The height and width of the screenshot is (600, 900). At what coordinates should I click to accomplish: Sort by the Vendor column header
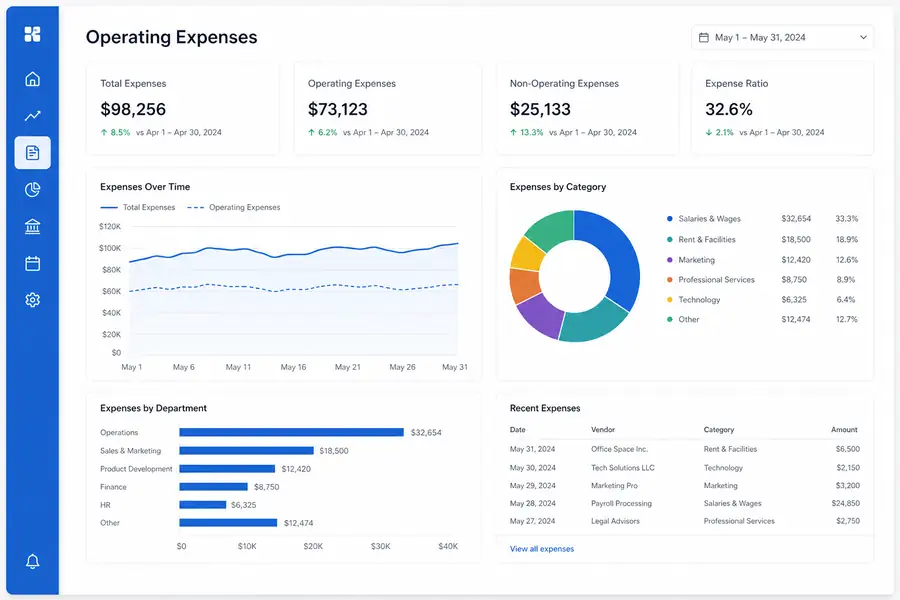tap(603, 429)
